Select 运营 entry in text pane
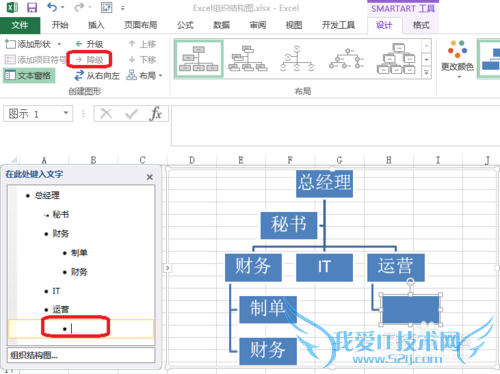 click(60, 310)
